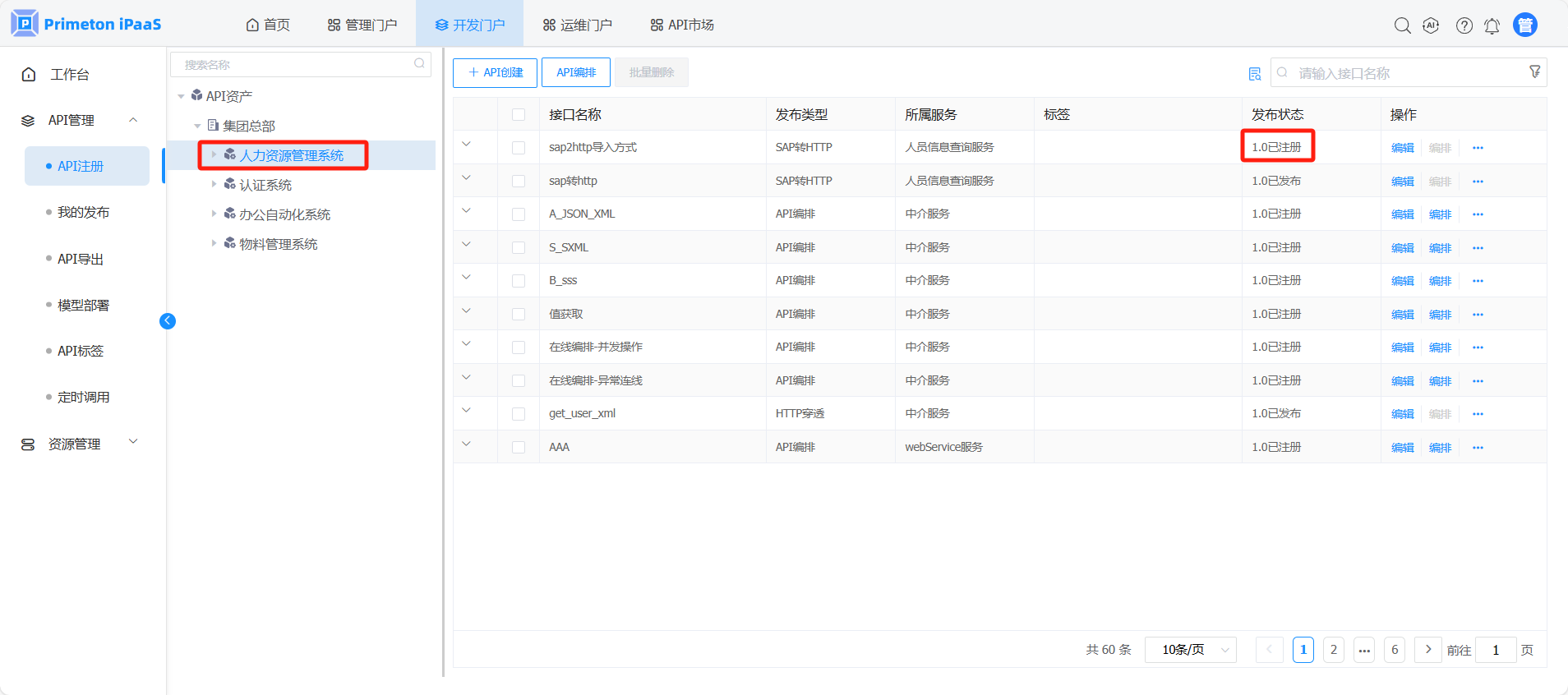Click the search magnifier icon in top bar

pos(1402,25)
